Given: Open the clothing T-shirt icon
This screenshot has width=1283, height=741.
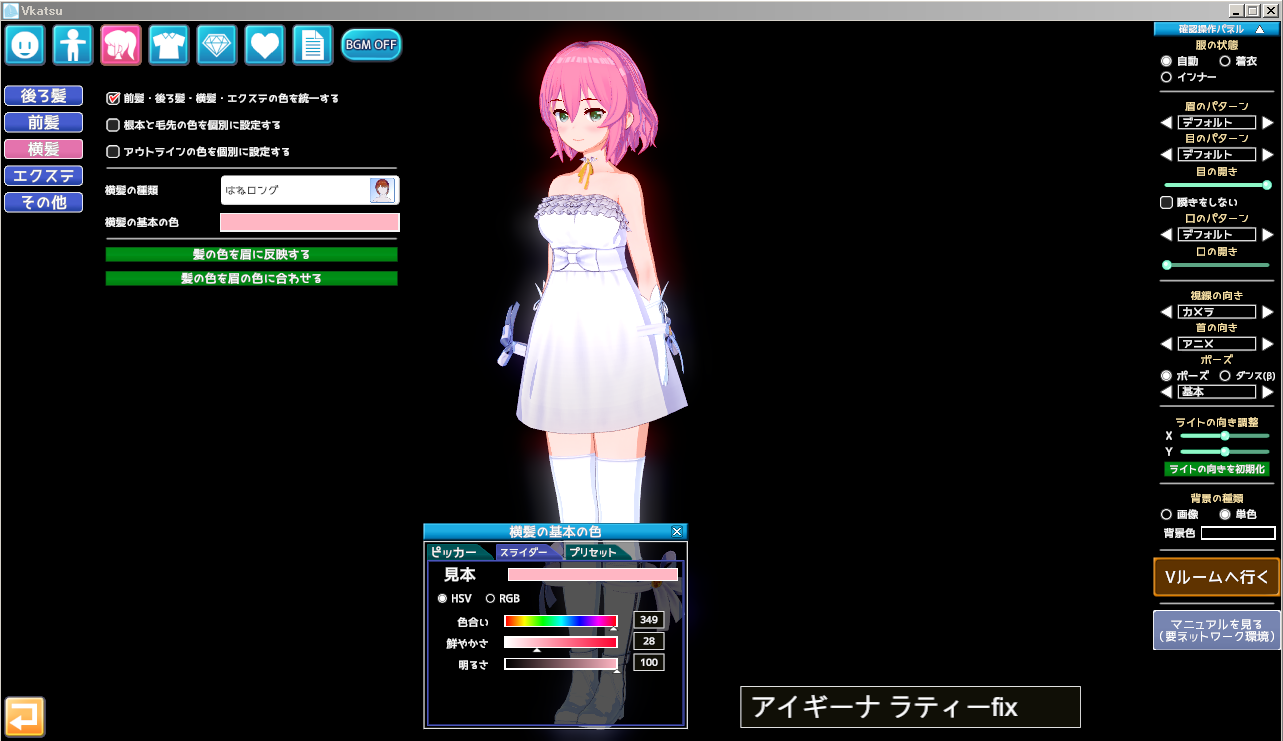Looking at the screenshot, I should click(x=169, y=45).
